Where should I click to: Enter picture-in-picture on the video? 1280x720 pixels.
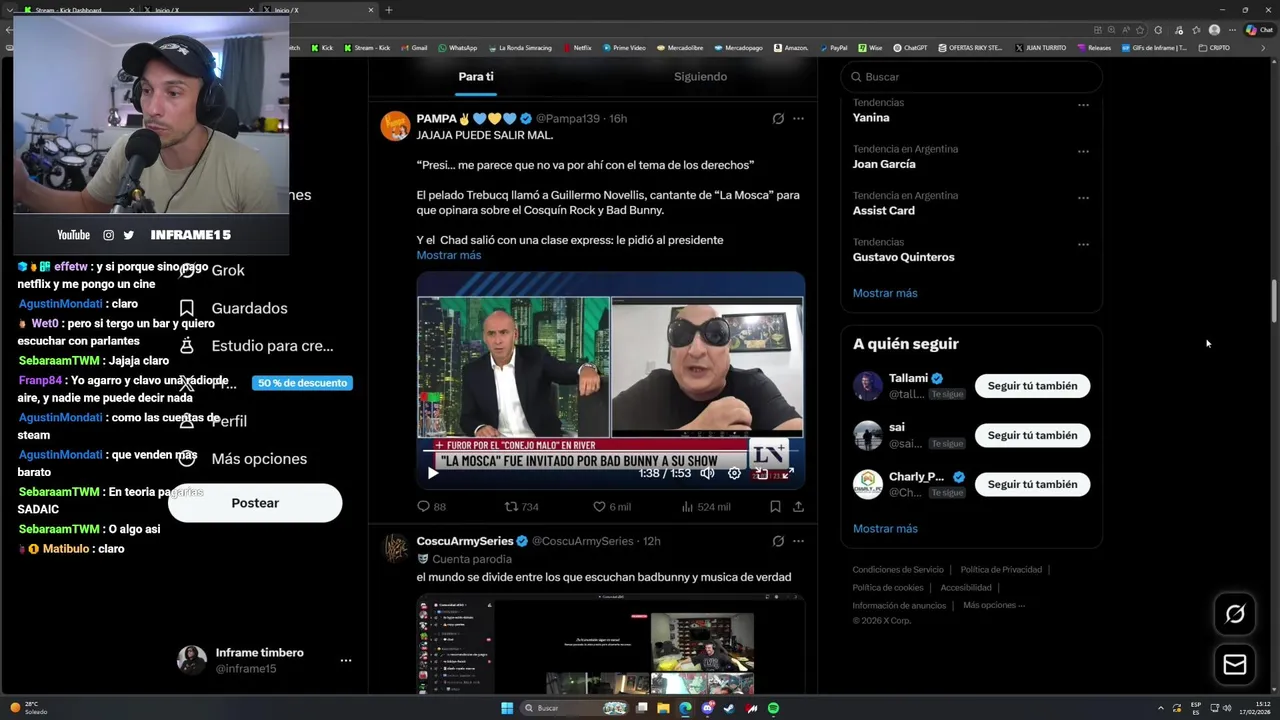click(761, 473)
